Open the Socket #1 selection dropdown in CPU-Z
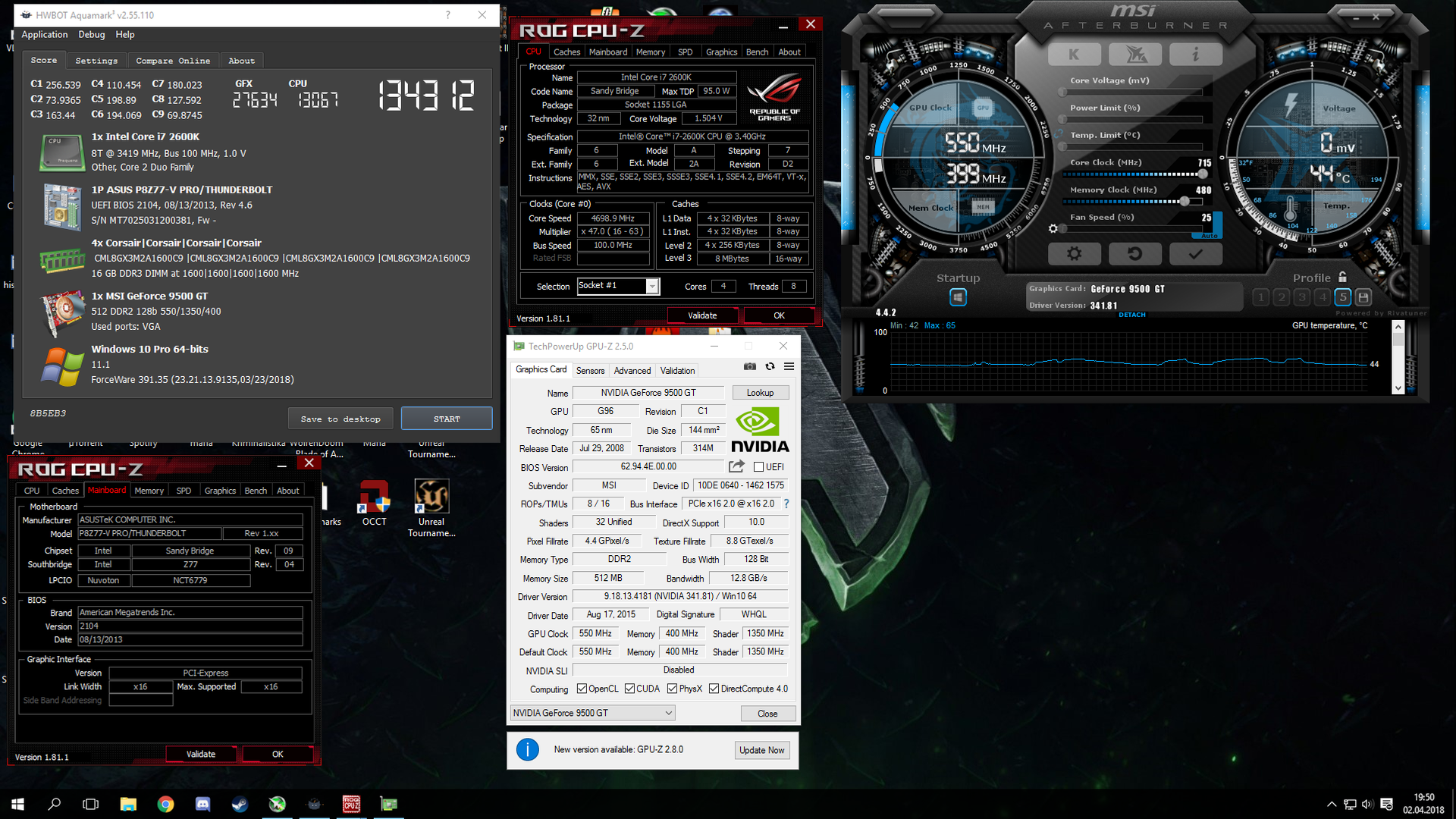The width and height of the screenshot is (1456, 819). 618,286
